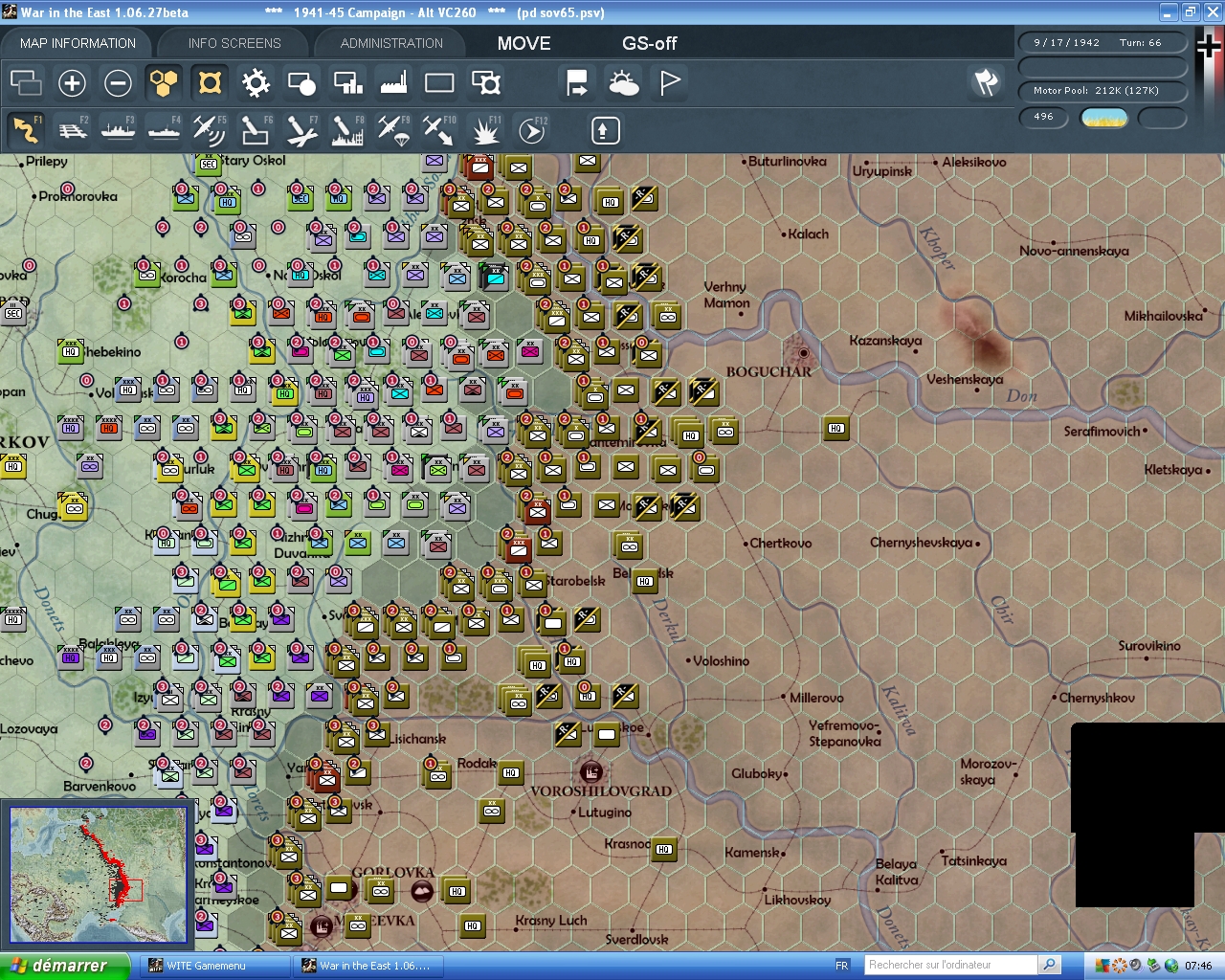Toggle the highlighted unit counters display

[x=209, y=83]
